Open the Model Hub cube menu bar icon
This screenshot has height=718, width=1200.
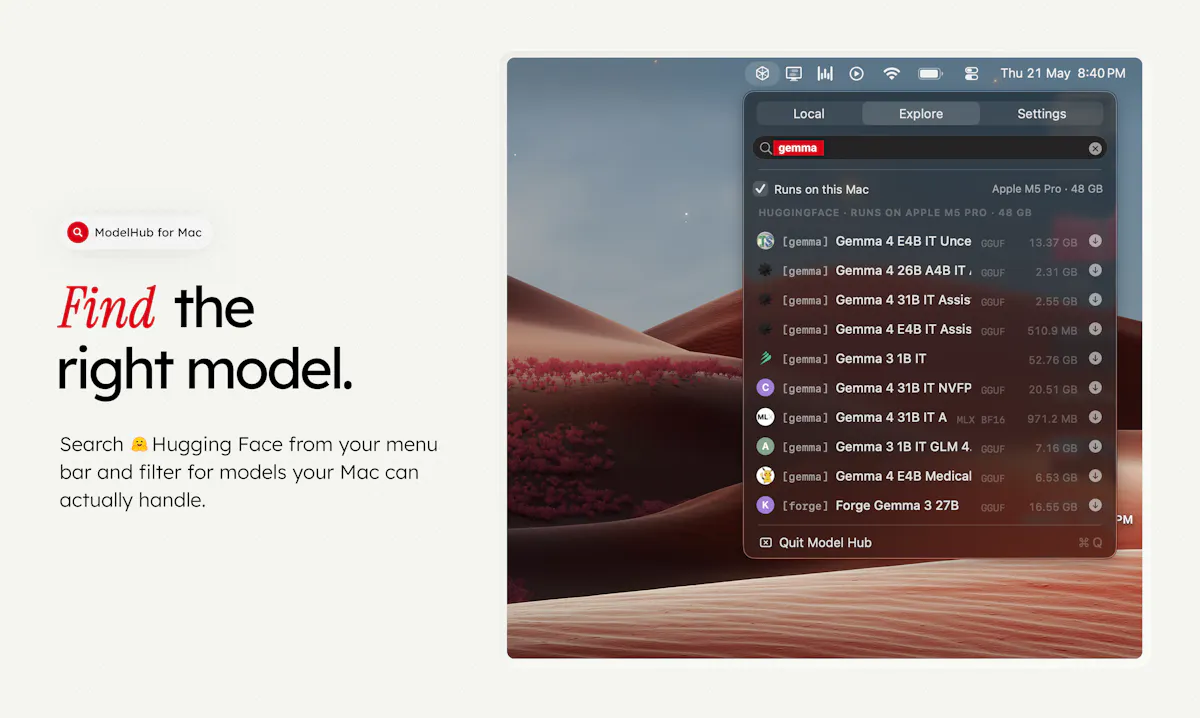click(762, 73)
